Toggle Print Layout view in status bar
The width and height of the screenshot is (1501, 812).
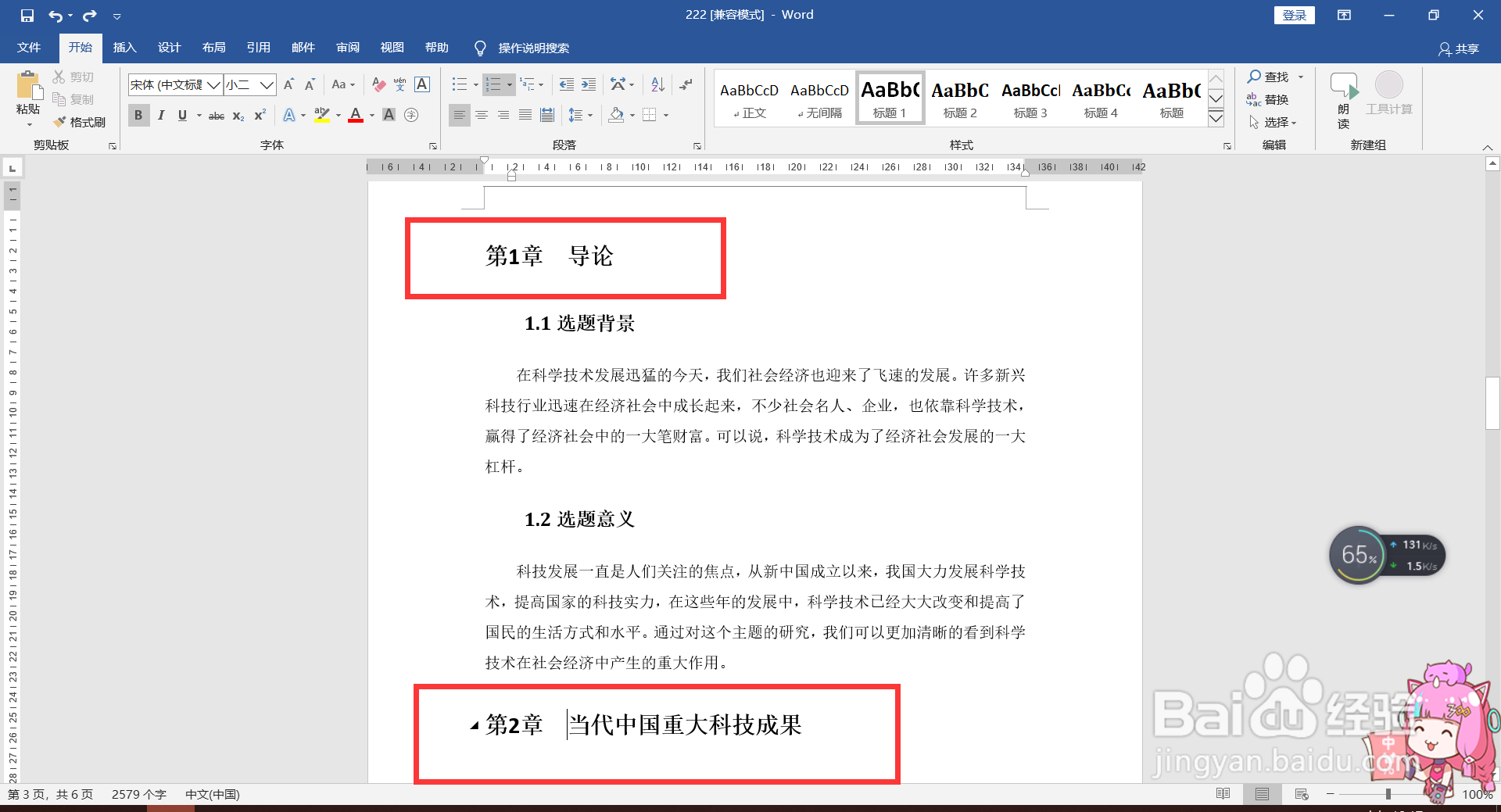pos(1262,794)
